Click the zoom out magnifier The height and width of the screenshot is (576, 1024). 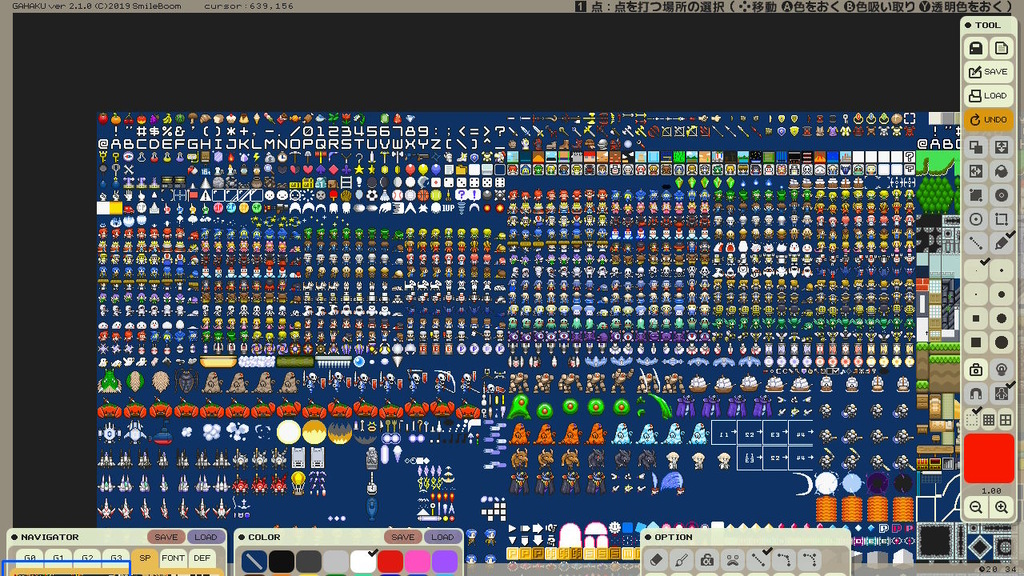976,507
